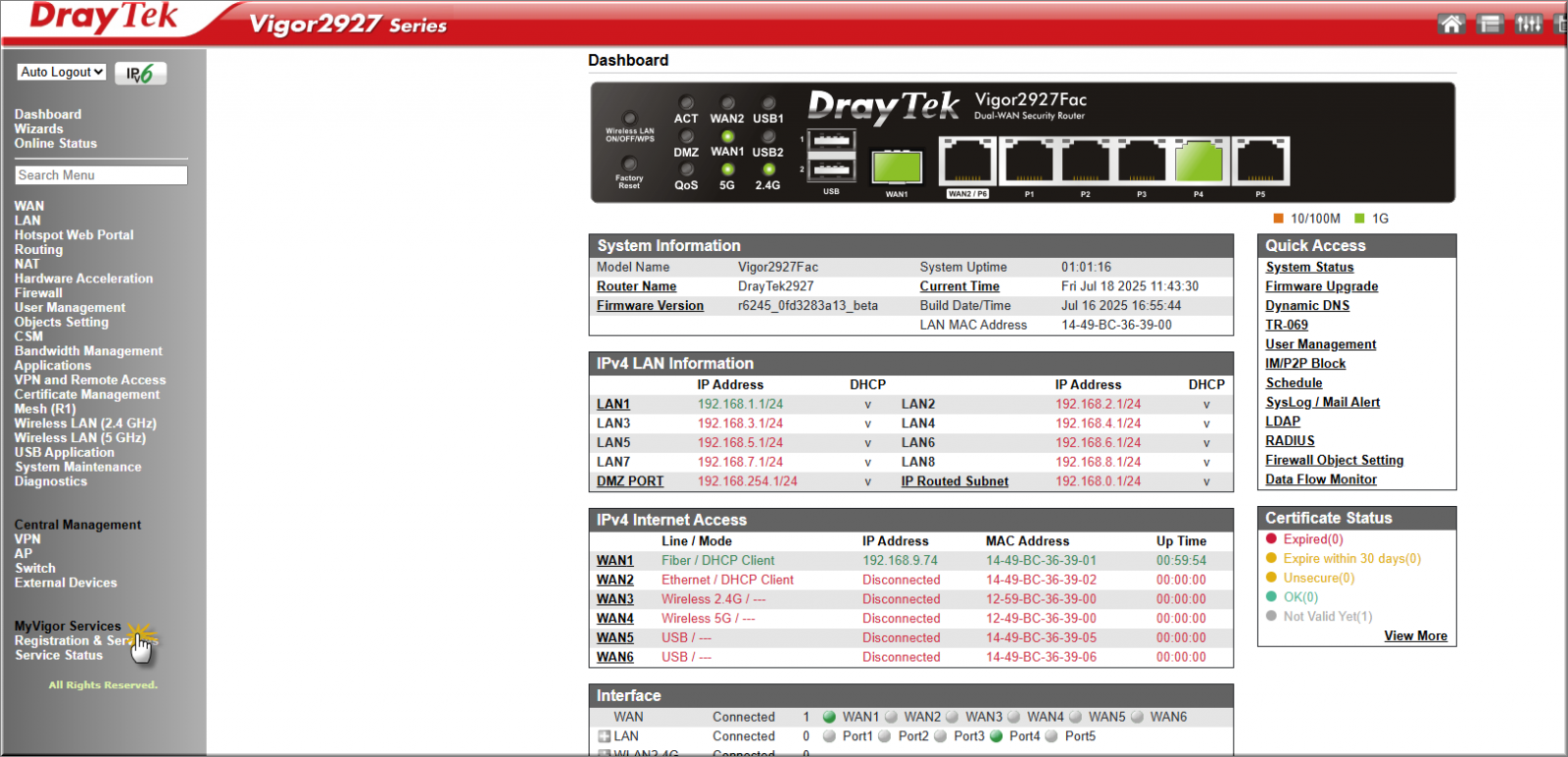Viewport: 1568px width, 757px height.
Task: Open System Maintenance menu
Action: coord(77,467)
